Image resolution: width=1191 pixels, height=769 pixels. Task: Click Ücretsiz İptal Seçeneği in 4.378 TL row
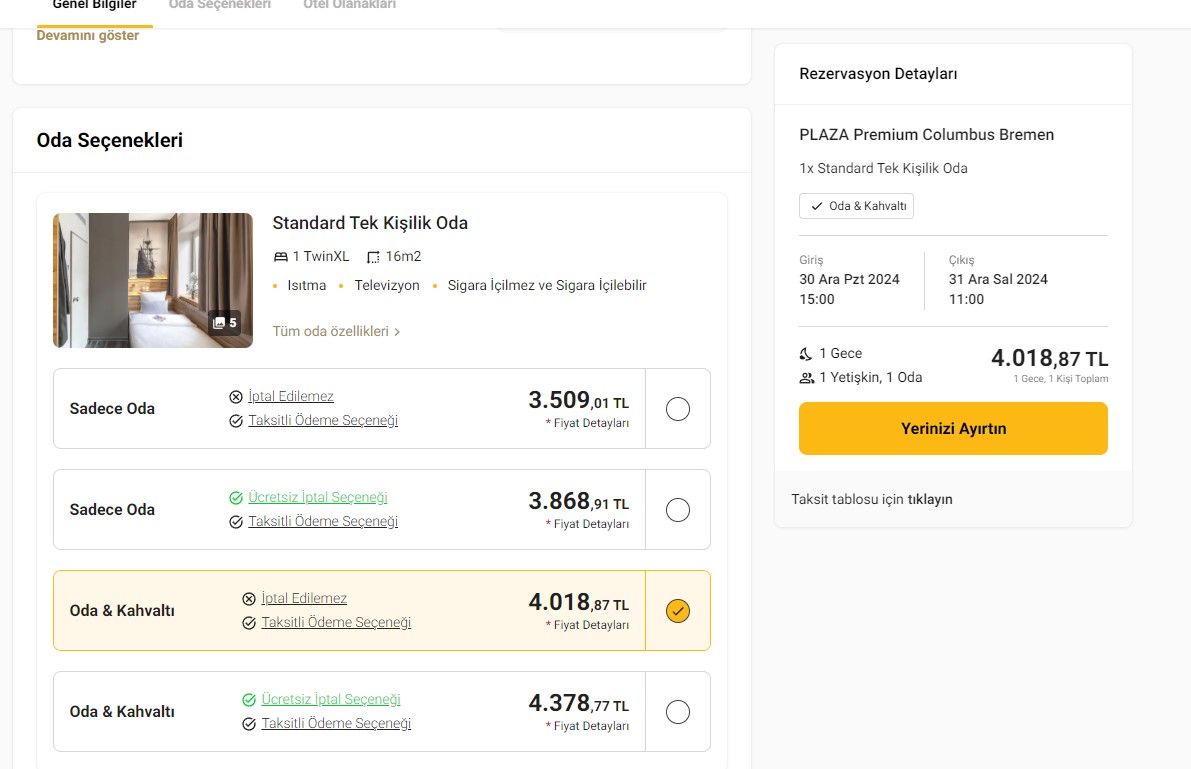[330, 700]
